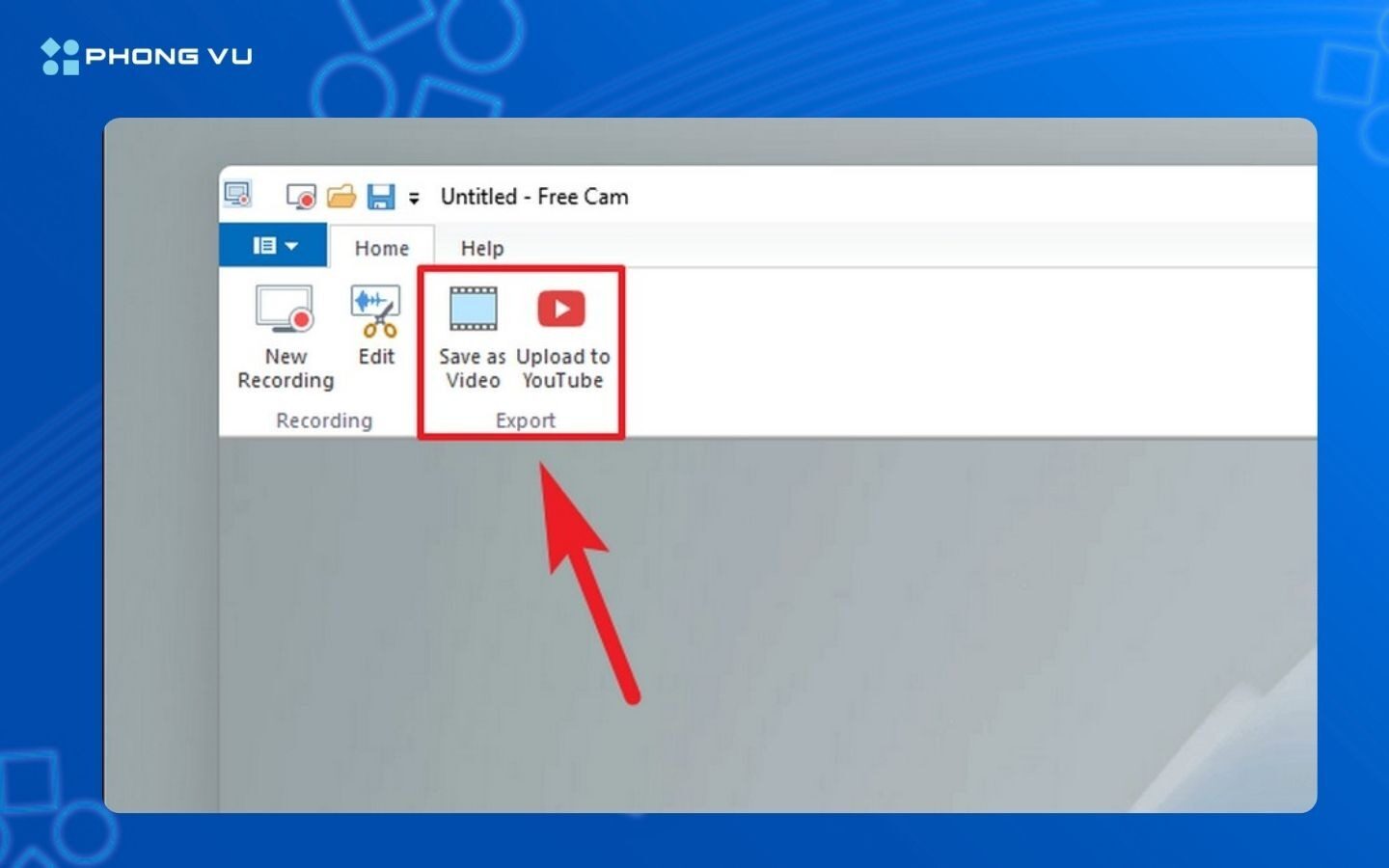Click quick-access new recording icon
Screen dimensions: 1389x868
[301, 197]
